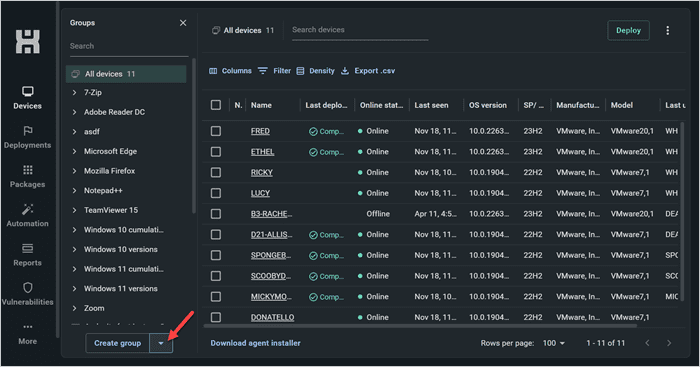Open the Packages grid icon
Screen dimensions: 700x367
point(28,170)
